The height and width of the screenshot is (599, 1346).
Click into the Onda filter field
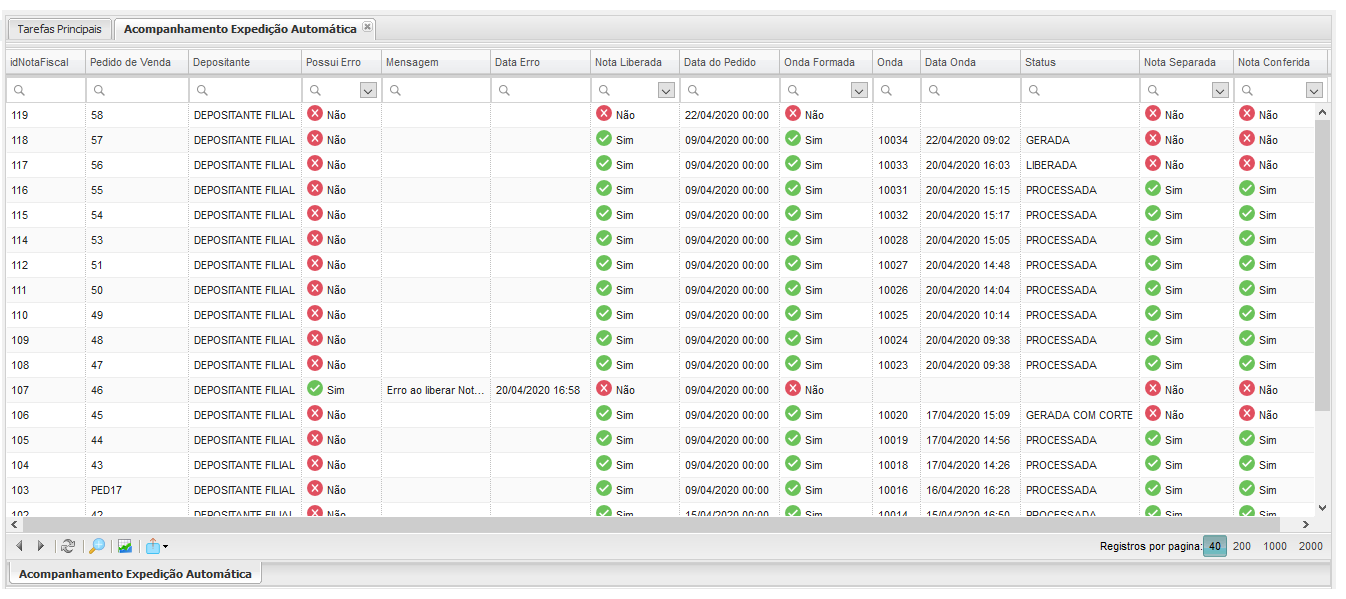[896, 90]
